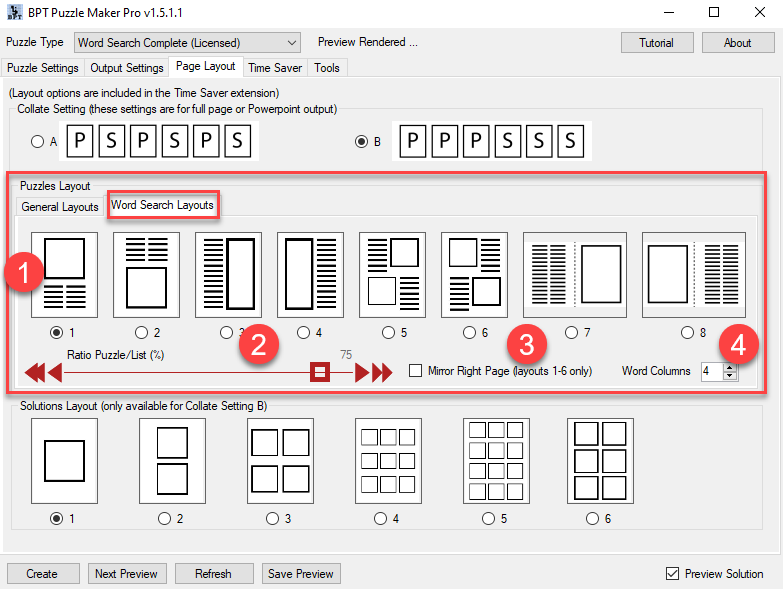Enable Mirror Right Page checkbox
The height and width of the screenshot is (589, 783).
[416, 371]
